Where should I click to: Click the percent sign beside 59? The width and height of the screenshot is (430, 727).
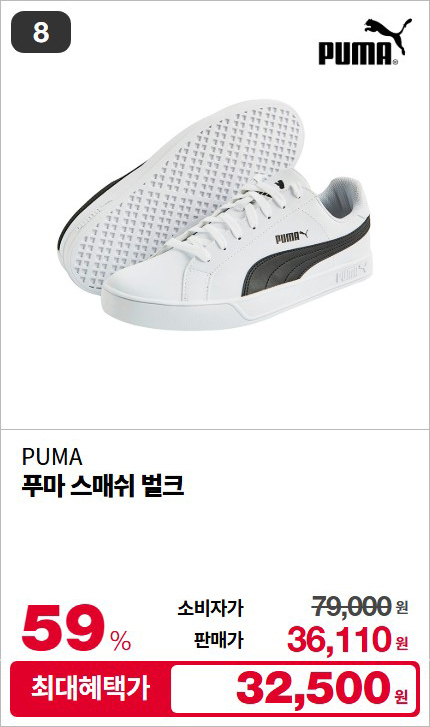click(x=121, y=640)
